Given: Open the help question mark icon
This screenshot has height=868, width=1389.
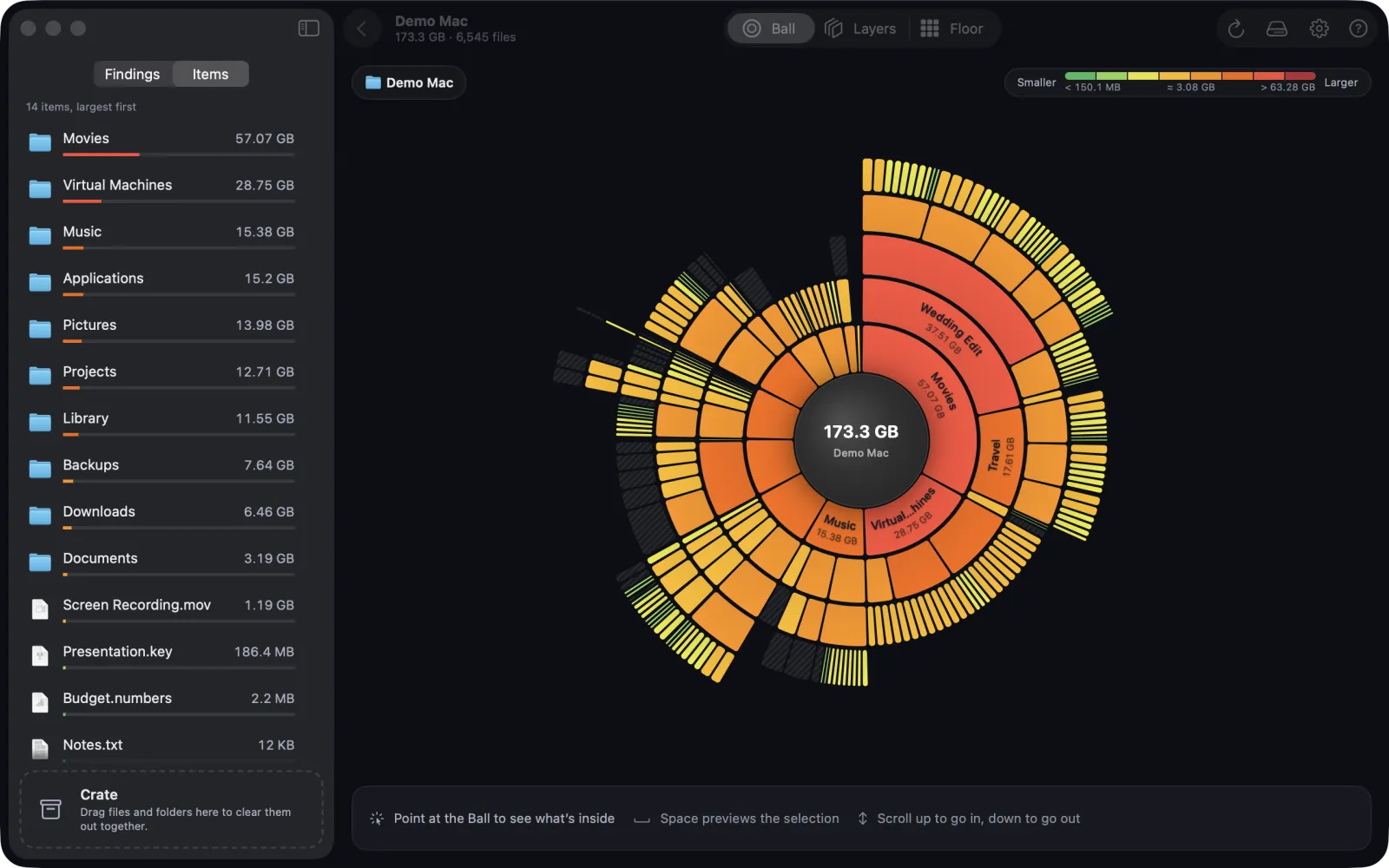Looking at the screenshot, I should click(1359, 29).
